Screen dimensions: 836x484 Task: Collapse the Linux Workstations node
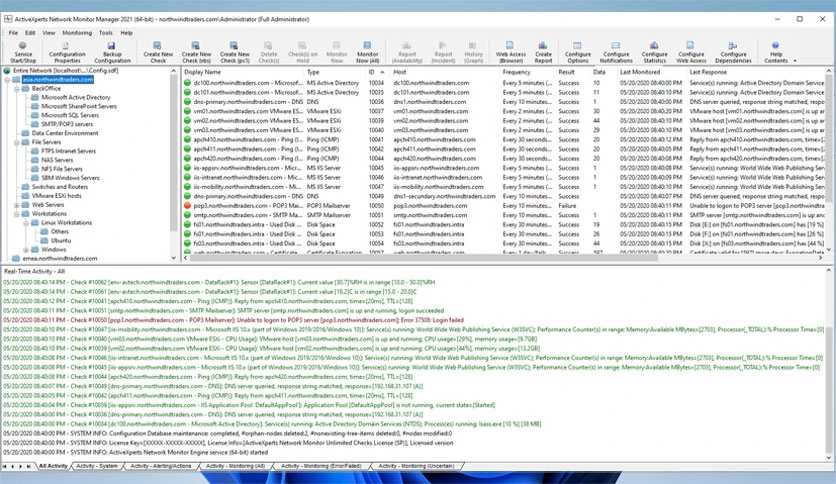point(26,223)
